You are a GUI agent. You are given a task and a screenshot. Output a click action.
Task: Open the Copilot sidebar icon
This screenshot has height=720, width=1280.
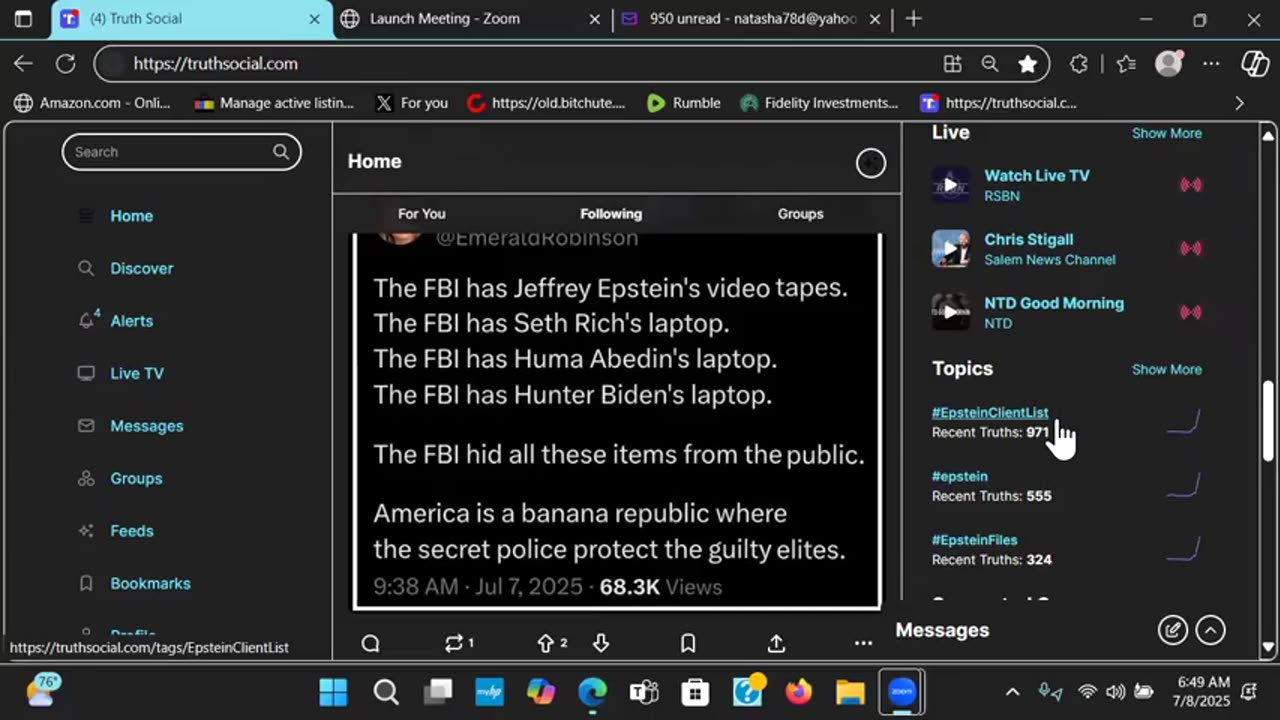click(1255, 64)
